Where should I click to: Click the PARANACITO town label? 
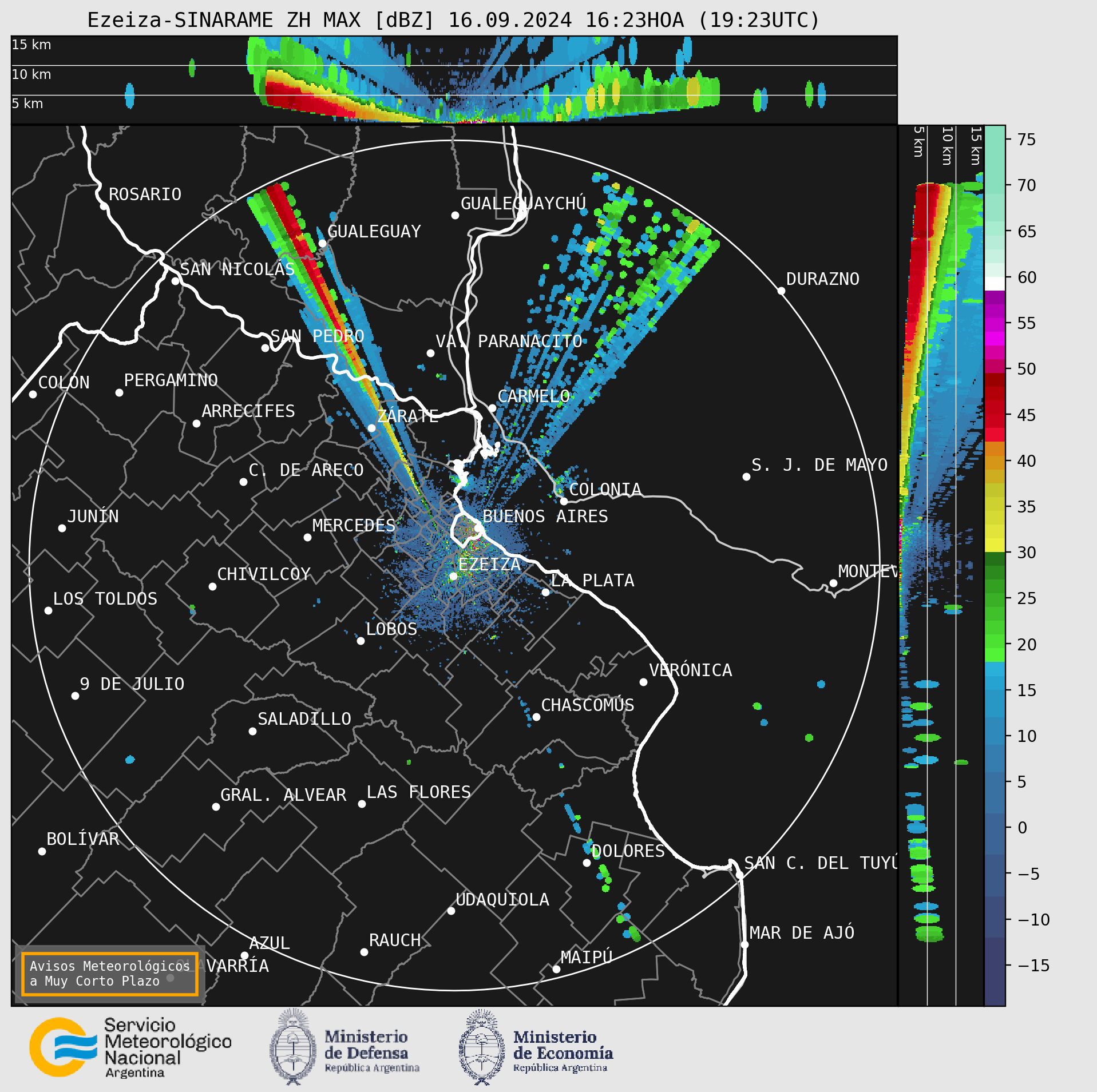pos(530,342)
